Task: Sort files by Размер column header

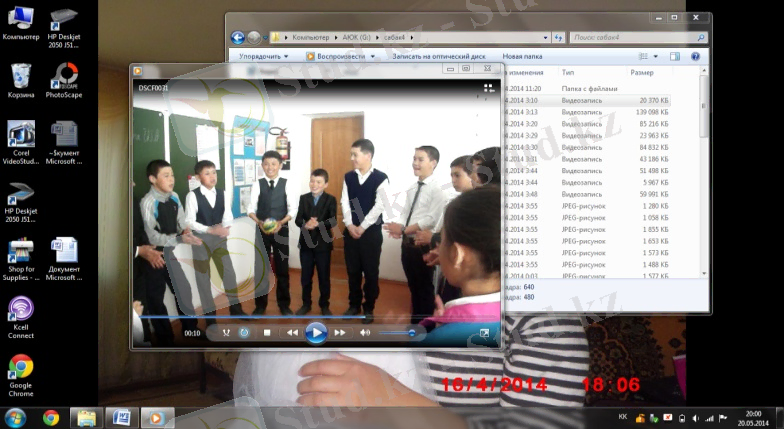Action: (x=642, y=73)
